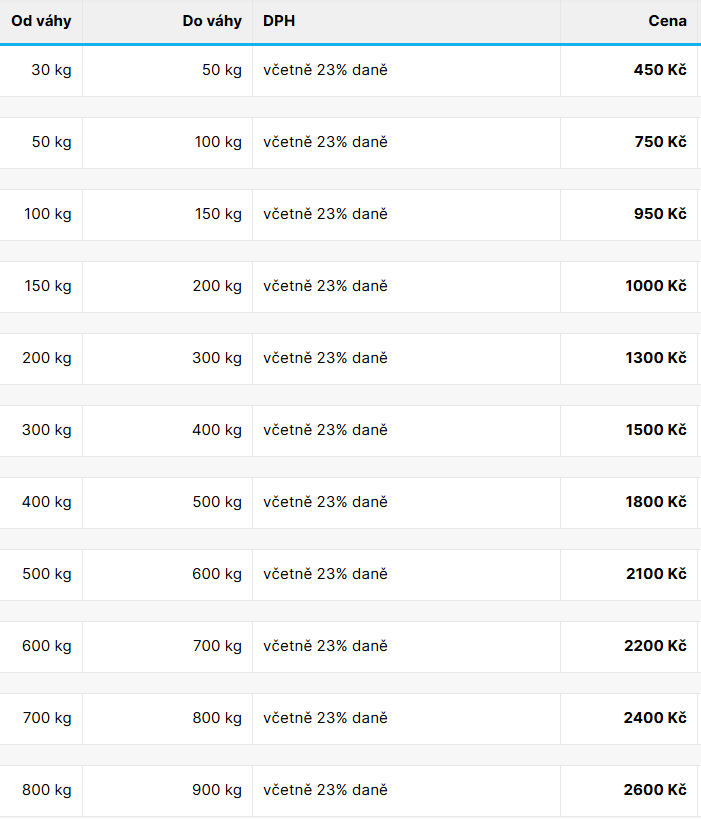Select the 2100 Kč price cell
Viewport: 701px width, 819px height.
pos(655,574)
